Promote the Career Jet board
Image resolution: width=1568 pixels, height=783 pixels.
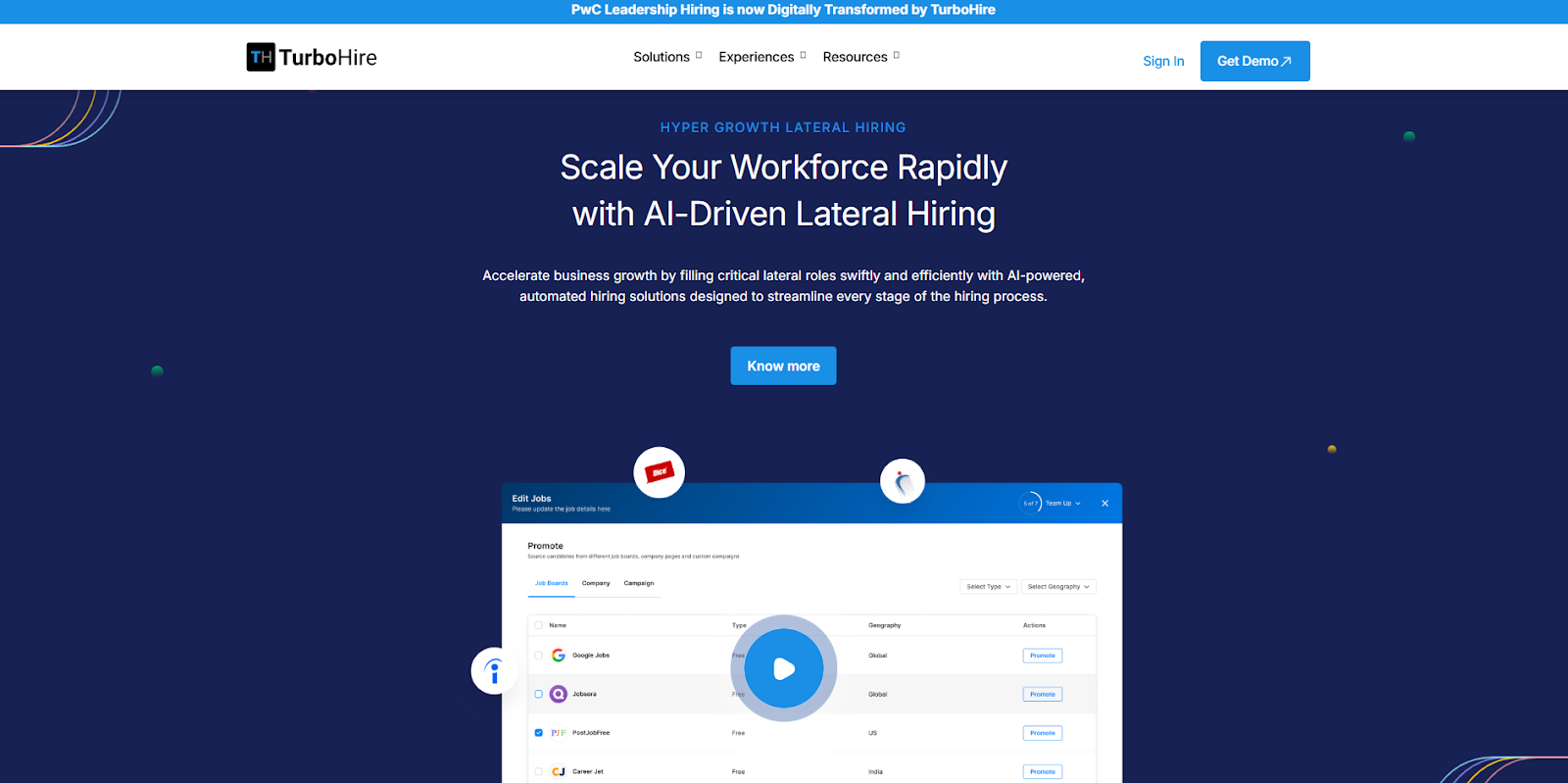click(x=1043, y=771)
